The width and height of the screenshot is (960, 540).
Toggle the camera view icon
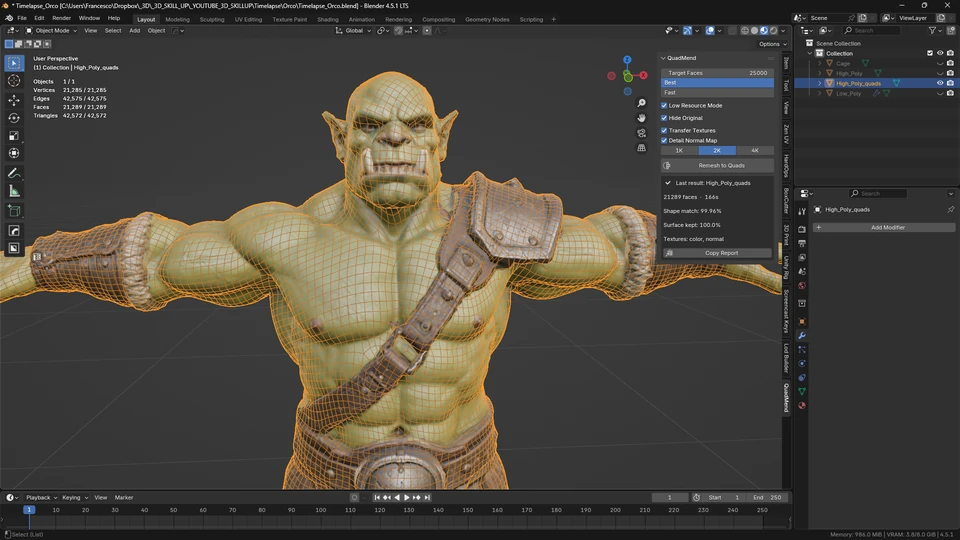point(641,133)
